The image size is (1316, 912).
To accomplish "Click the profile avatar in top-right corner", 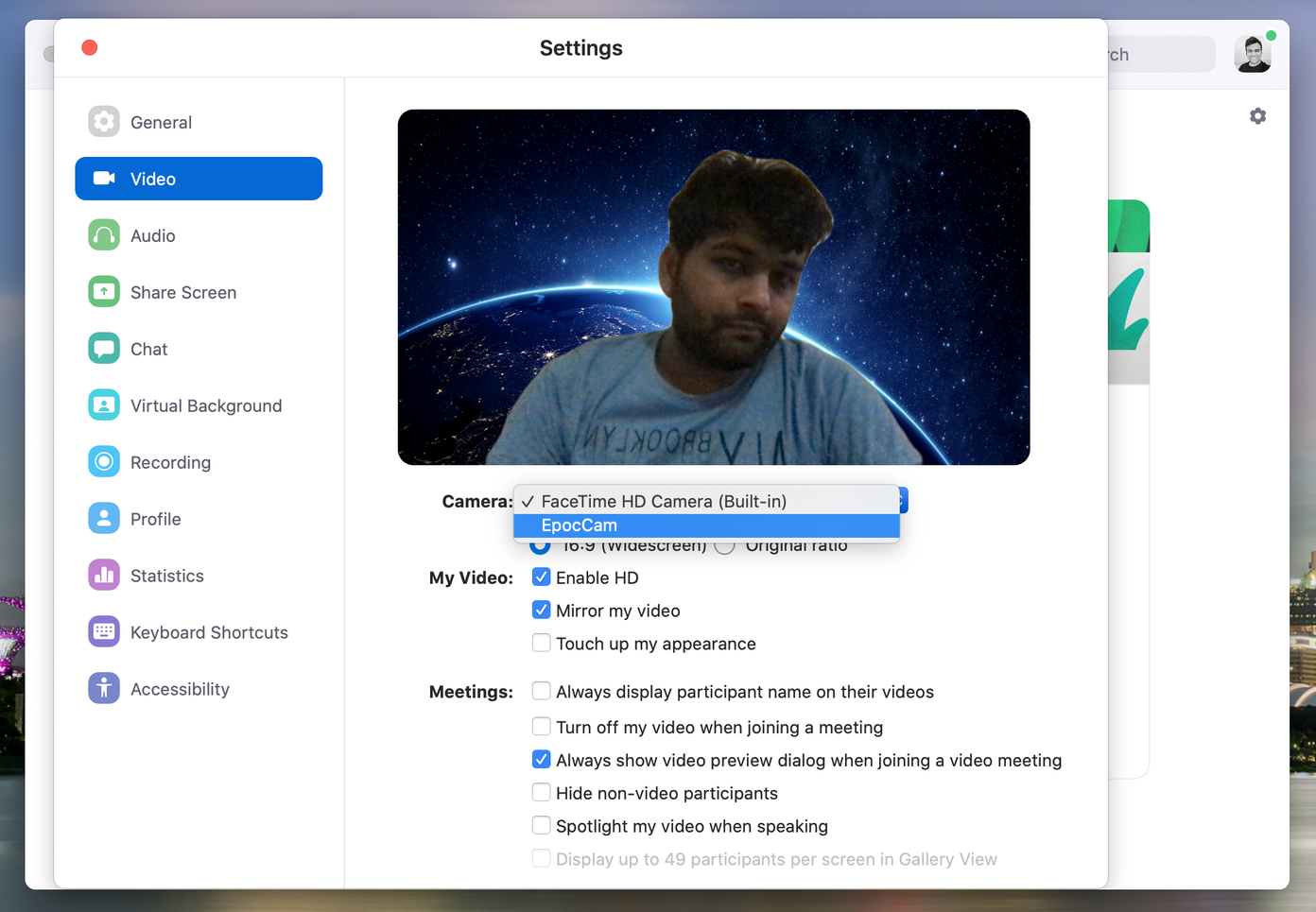I will click(1253, 54).
